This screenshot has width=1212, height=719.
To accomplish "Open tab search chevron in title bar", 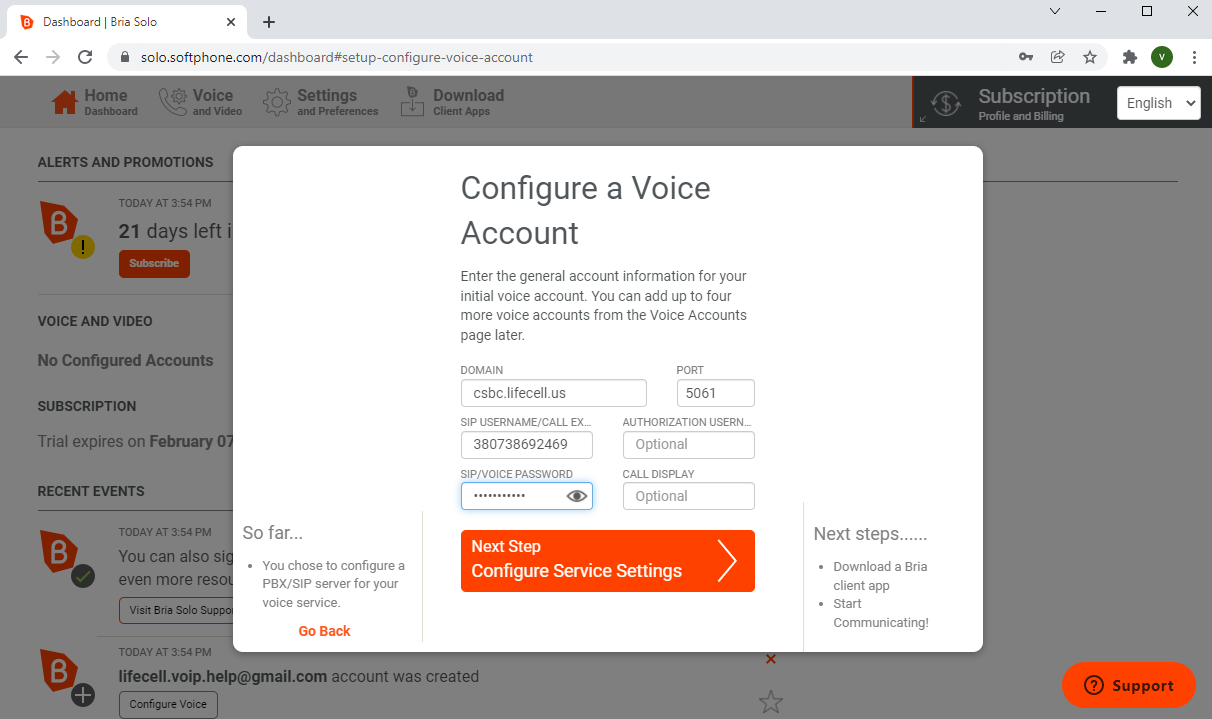I will (1055, 11).
